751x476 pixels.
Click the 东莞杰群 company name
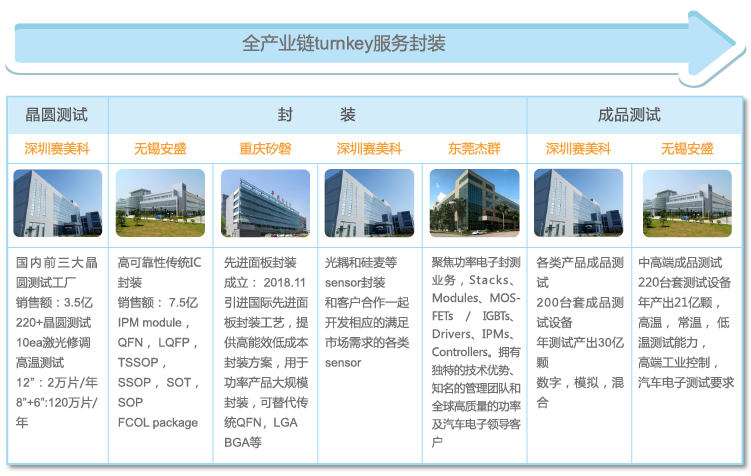click(474, 149)
